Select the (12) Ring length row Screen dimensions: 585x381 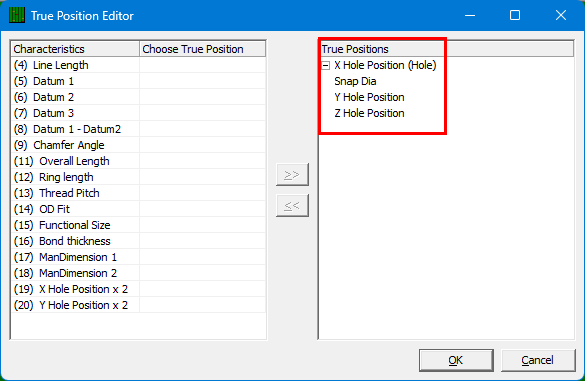point(138,178)
